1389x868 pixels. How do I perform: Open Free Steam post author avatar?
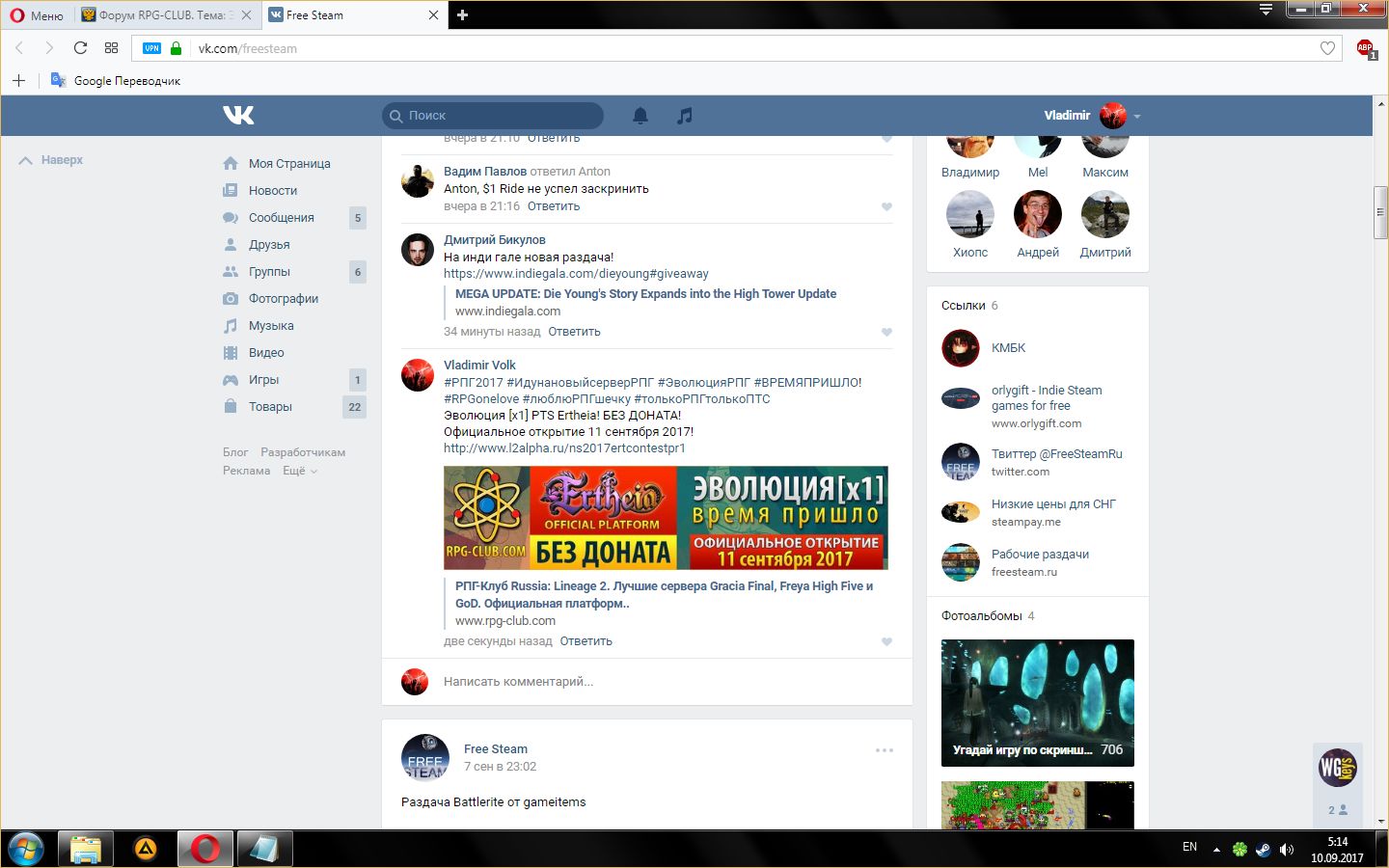coord(425,757)
